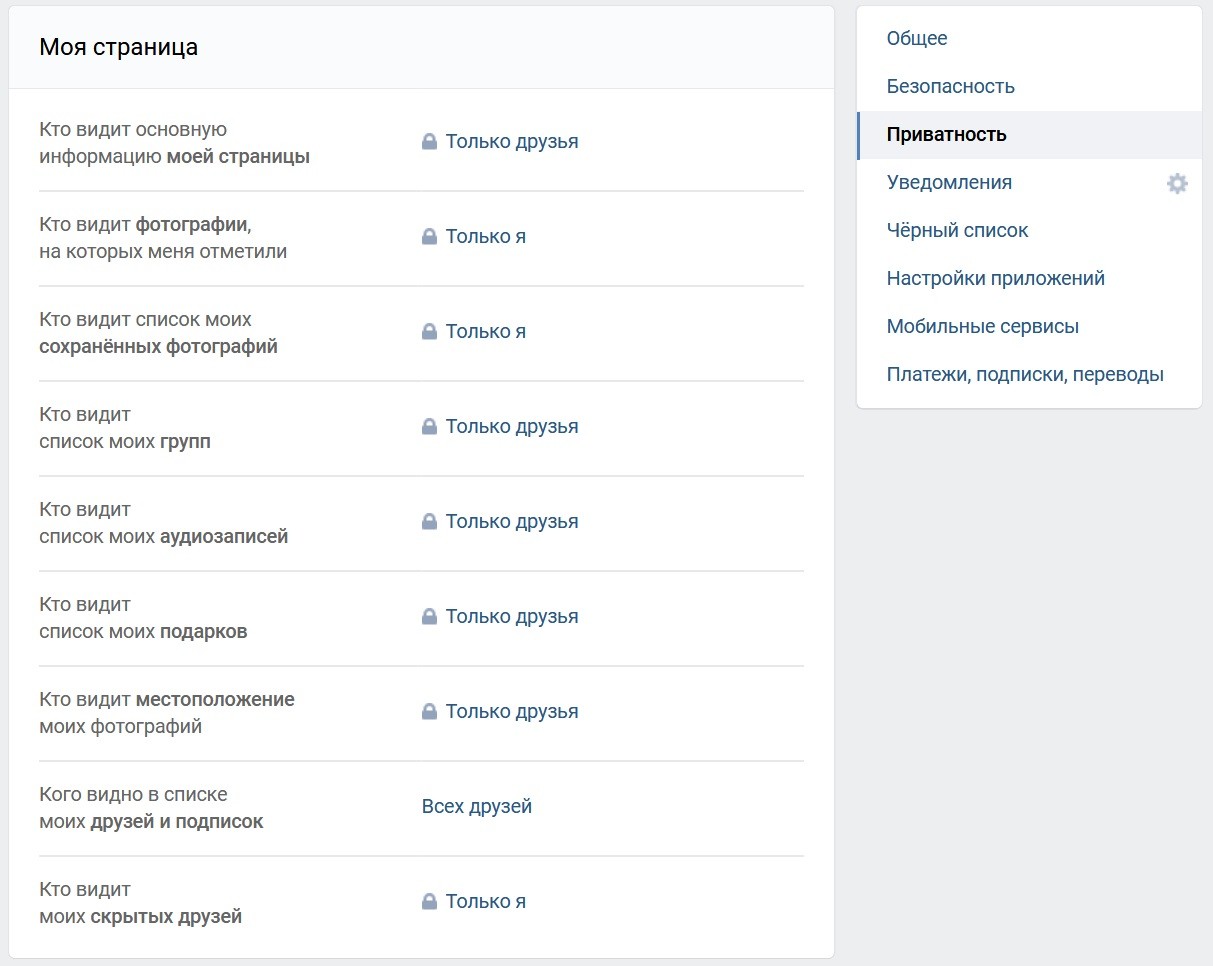The width and height of the screenshot is (1213, 966).
Task: Open Только друзья dropdown for список групп
Action: (x=512, y=427)
